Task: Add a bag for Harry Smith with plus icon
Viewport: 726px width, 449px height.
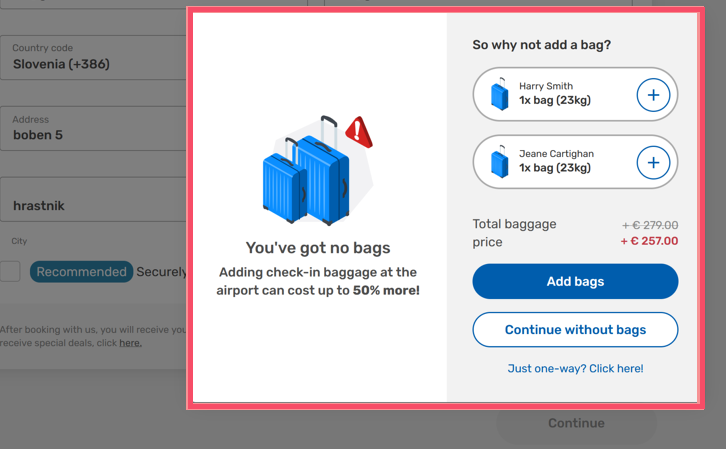Action: pos(653,95)
